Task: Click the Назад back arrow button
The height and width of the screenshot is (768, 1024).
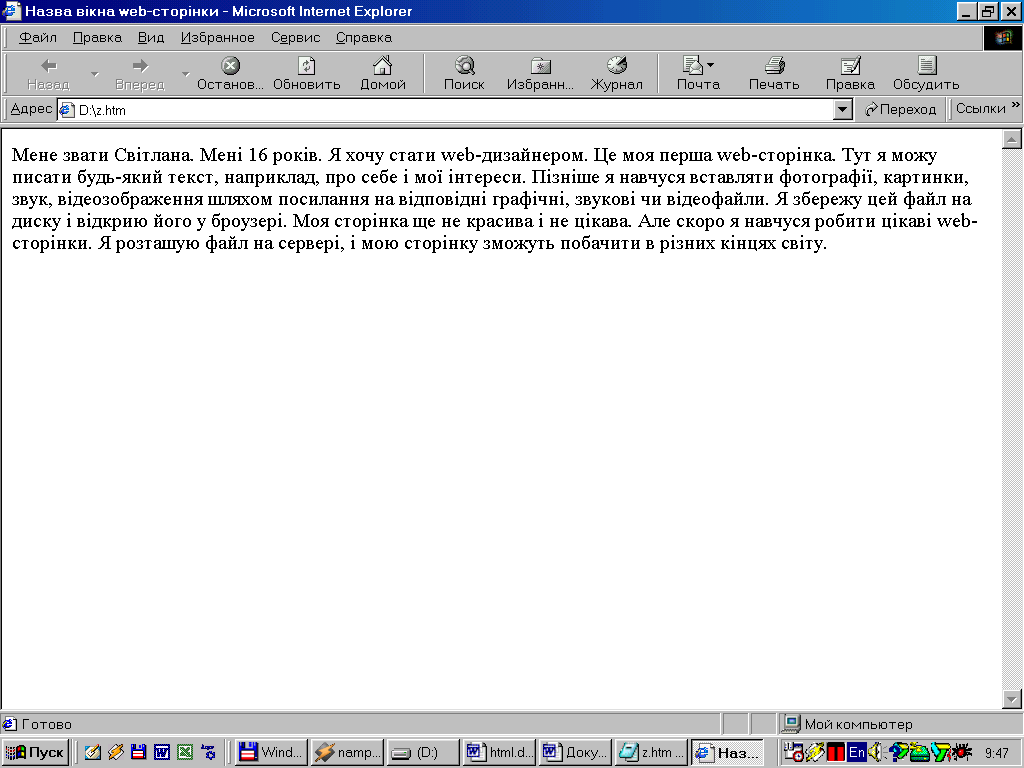Action: (x=48, y=73)
